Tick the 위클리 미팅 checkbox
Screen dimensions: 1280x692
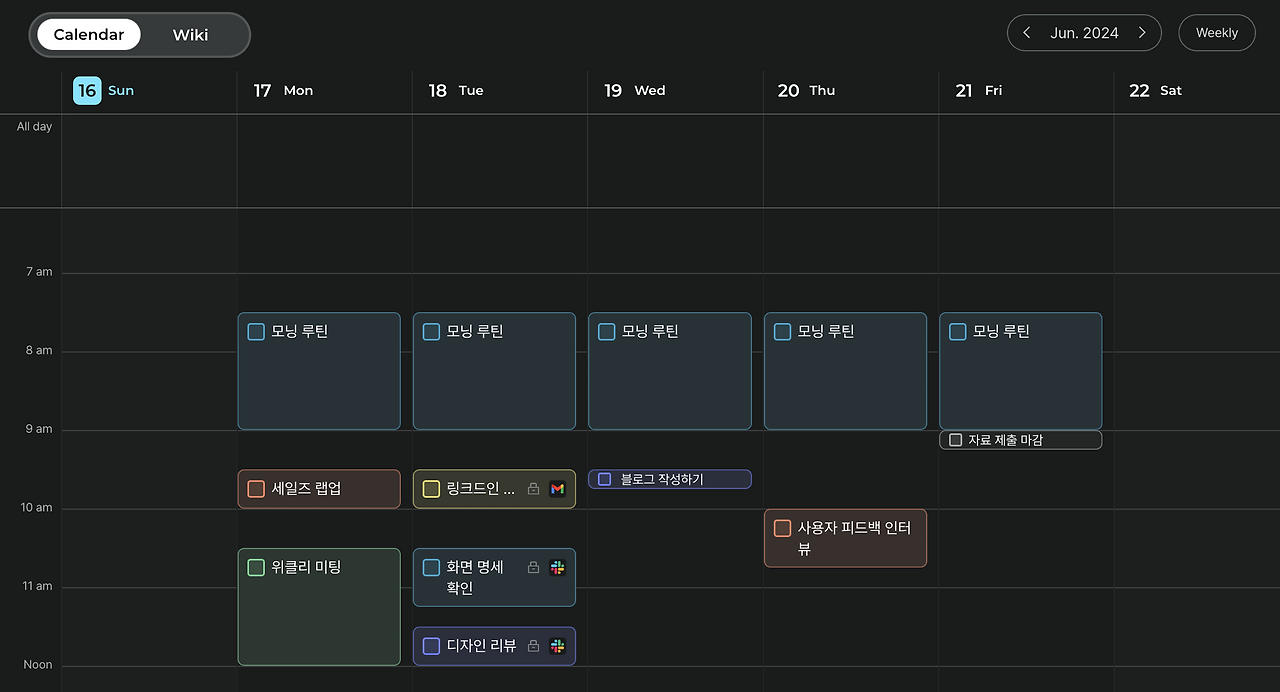coord(256,567)
